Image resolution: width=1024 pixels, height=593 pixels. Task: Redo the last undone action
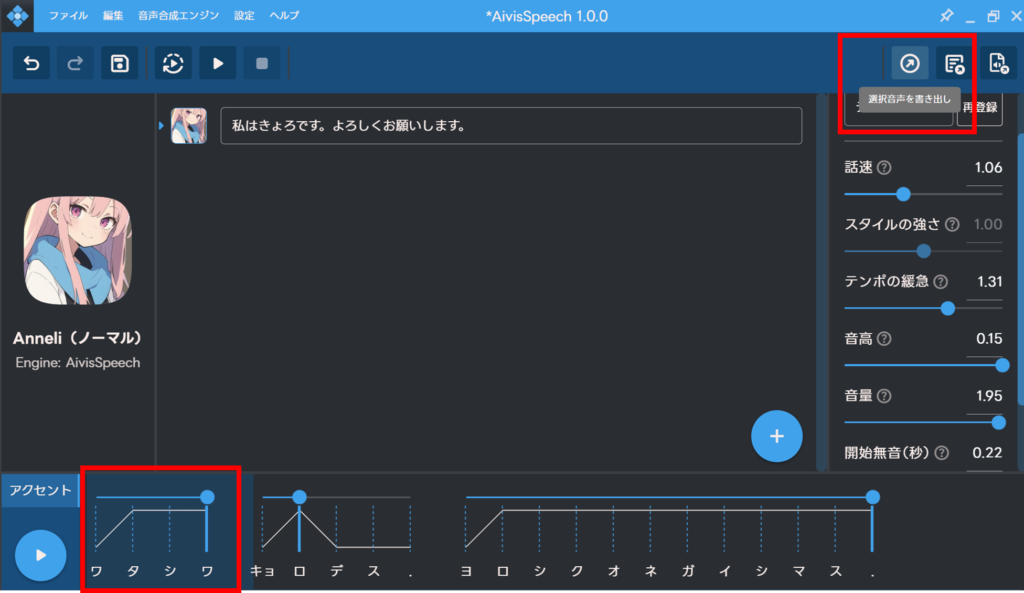(x=75, y=63)
